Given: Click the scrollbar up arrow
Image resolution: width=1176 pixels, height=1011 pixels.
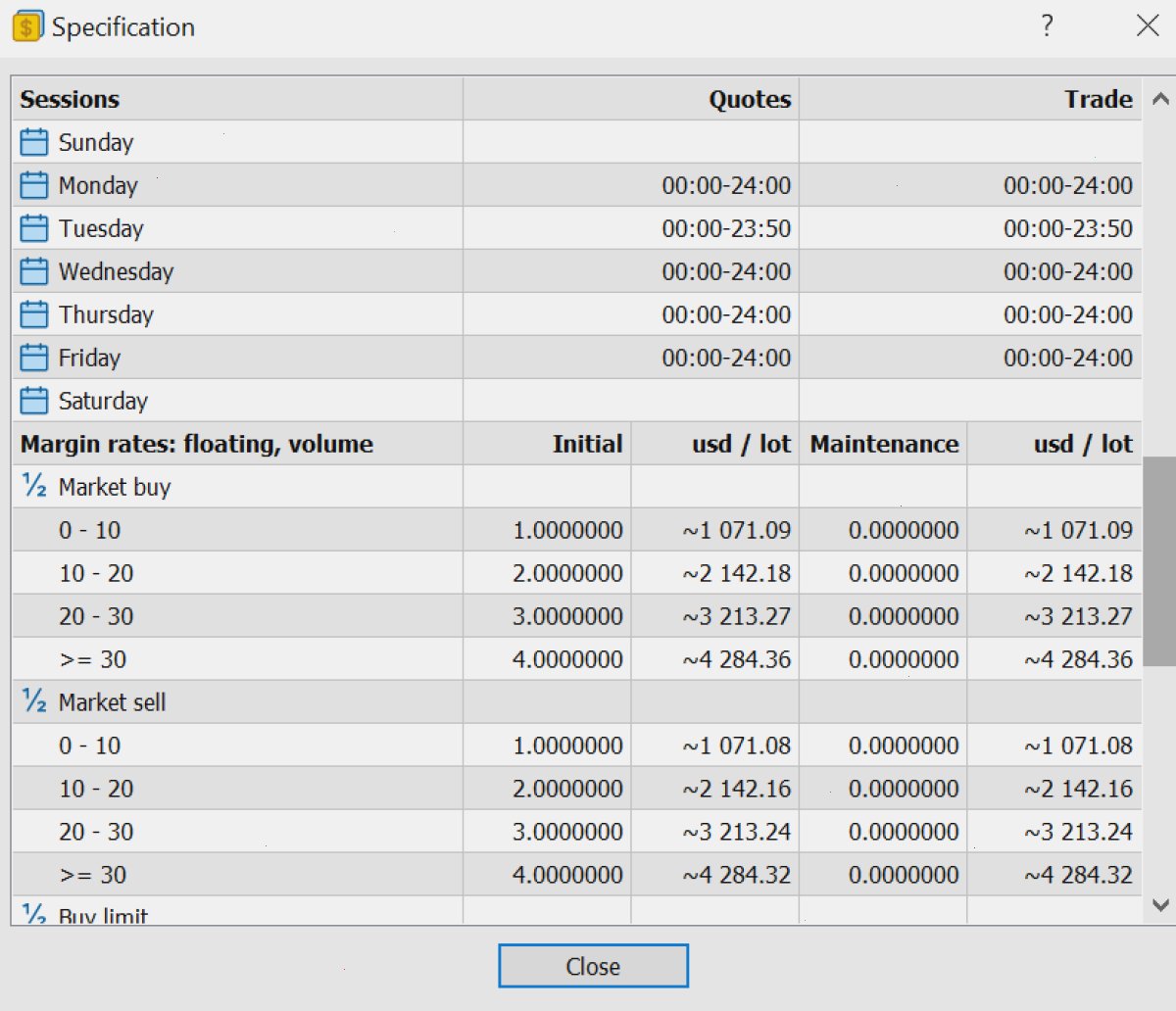Looking at the screenshot, I should (1159, 99).
